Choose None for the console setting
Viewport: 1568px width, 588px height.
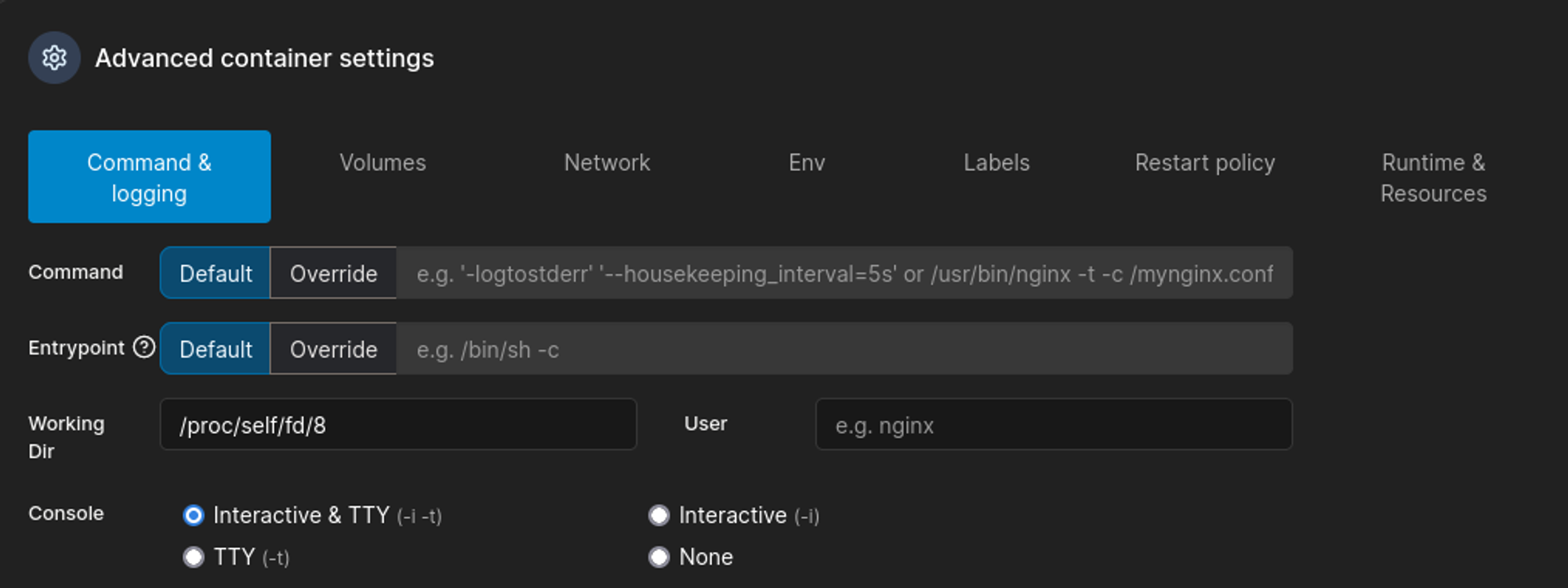pyautogui.click(x=659, y=557)
